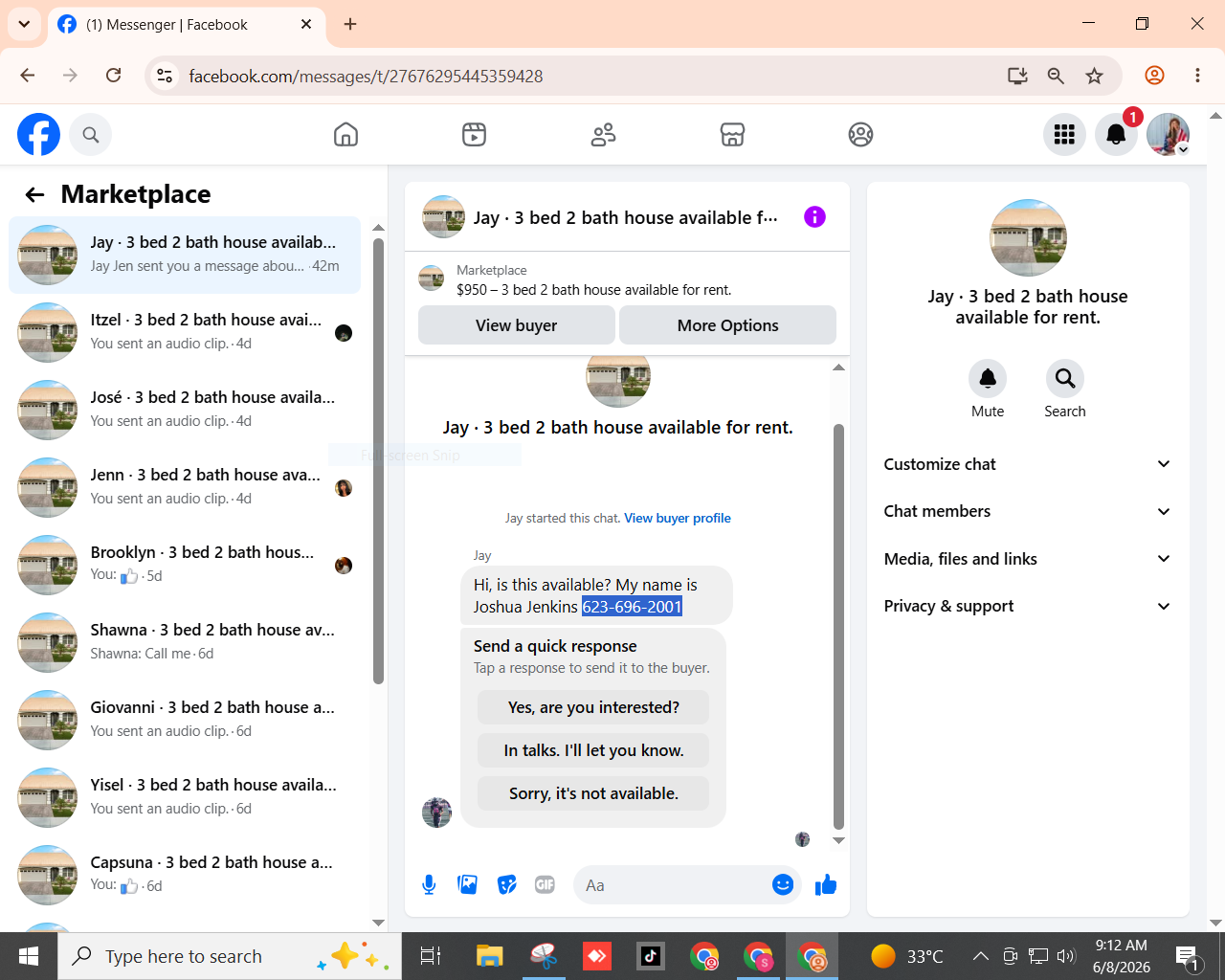Close the Messenger Facebook tab
Image resolution: width=1225 pixels, height=980 pixels.
pos(306,24)
